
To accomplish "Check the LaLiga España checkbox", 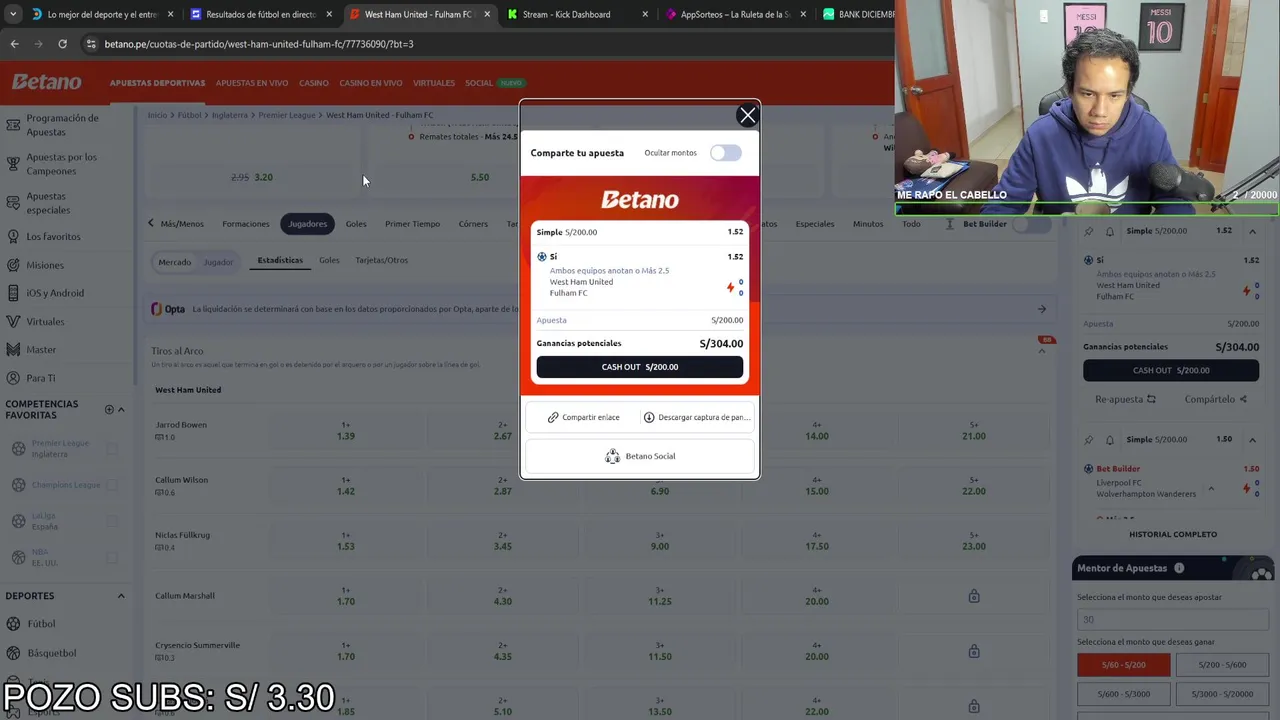I will pos(112,521).
